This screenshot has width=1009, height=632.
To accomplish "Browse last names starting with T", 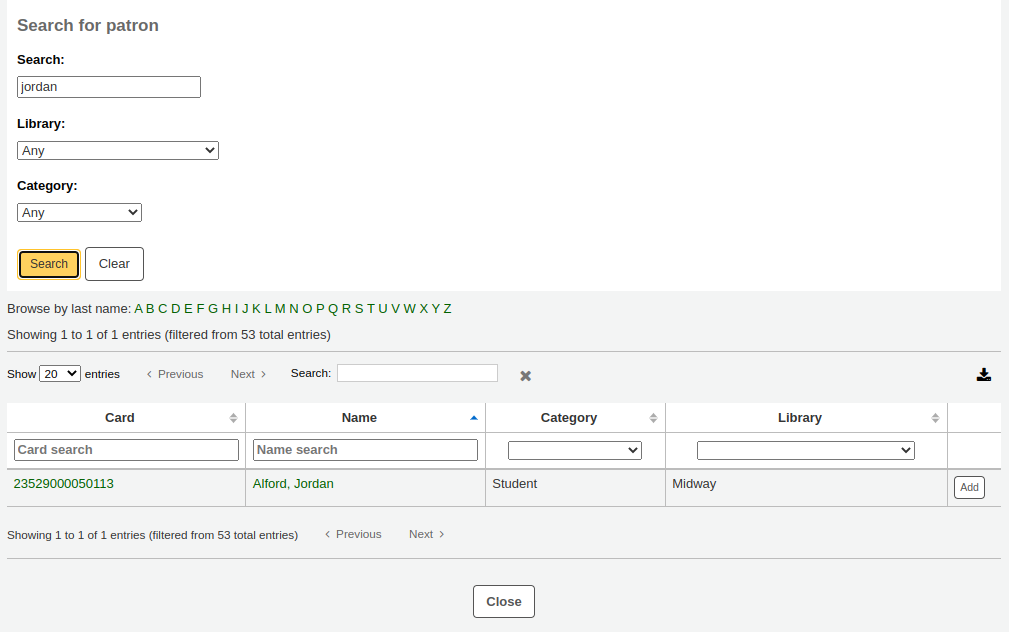I will point(371,309).
